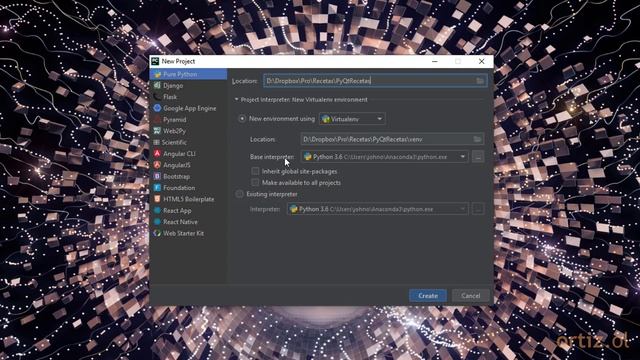
Task: Minimize the New Project dialog
Action: pyautogui.click(x=435, y=61)
